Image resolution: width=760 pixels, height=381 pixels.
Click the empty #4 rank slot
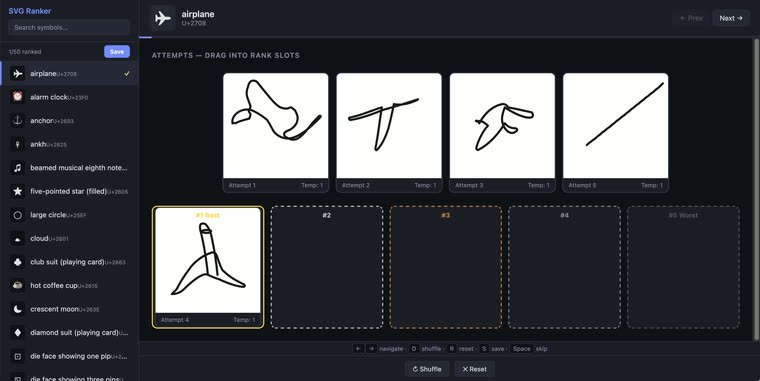[564, 267]
